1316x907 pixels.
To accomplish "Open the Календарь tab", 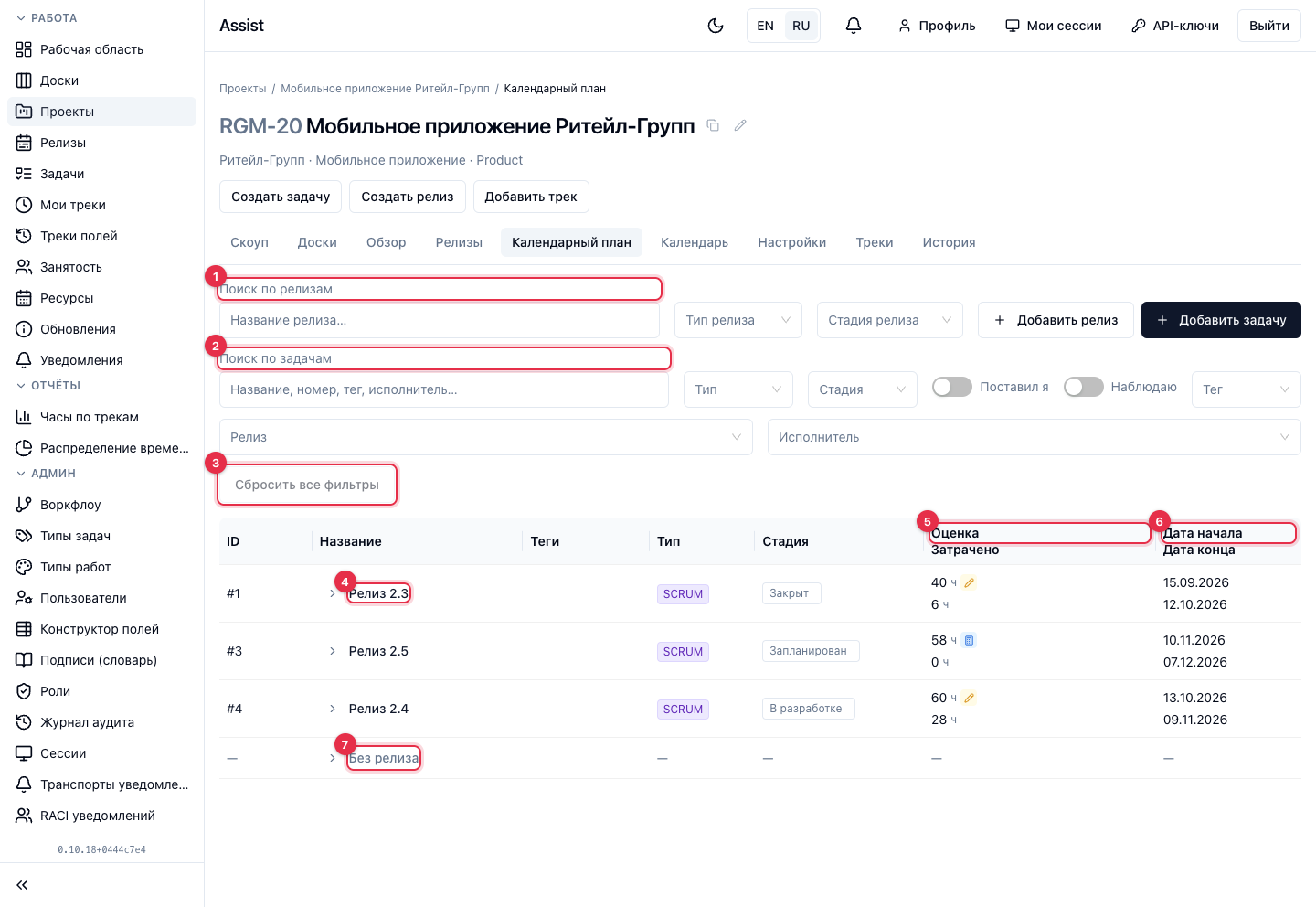I will tap(695, 242).
